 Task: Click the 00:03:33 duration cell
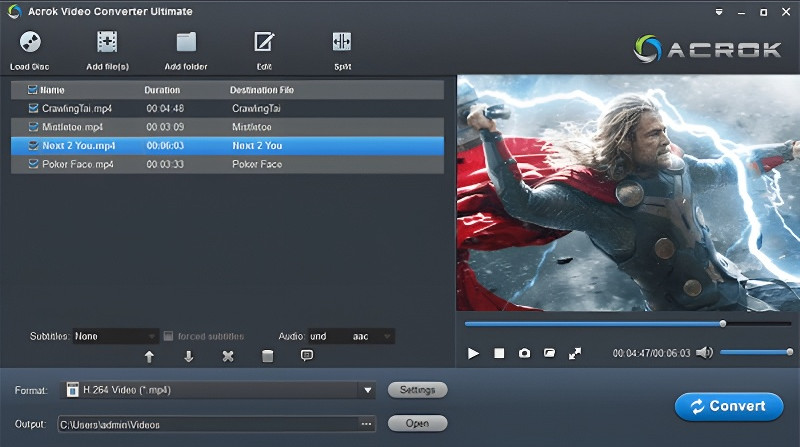point(165,164)
